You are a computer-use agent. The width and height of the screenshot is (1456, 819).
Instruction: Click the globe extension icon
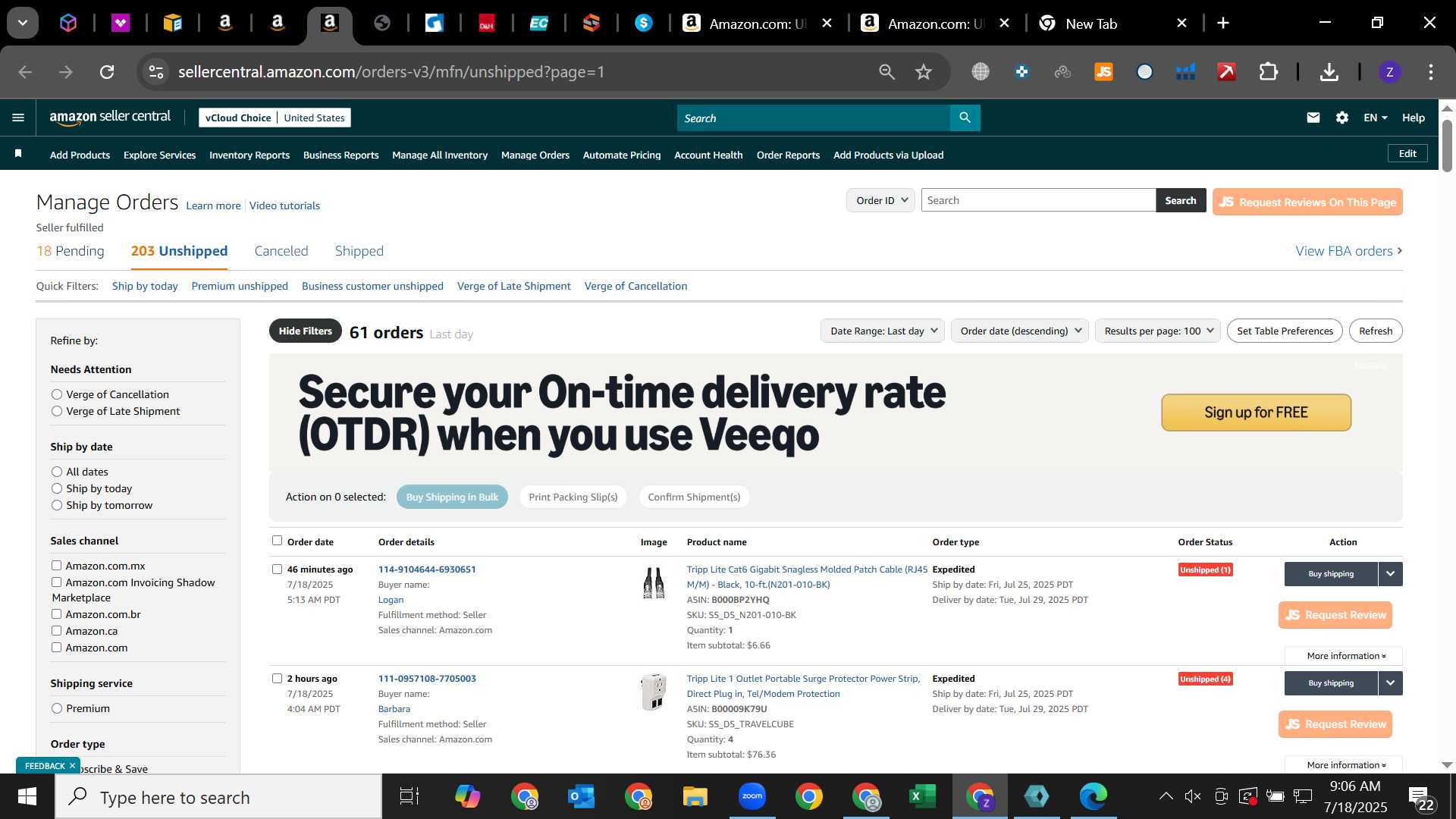pyautogui.click(x=981, y=72)
